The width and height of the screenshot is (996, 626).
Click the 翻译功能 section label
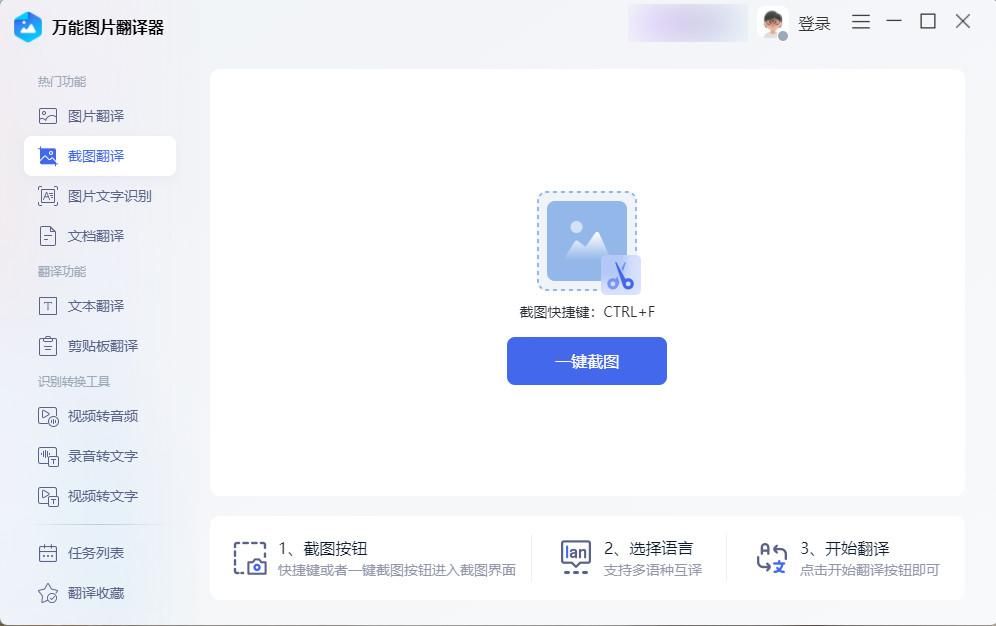click(x=62, y=272)
